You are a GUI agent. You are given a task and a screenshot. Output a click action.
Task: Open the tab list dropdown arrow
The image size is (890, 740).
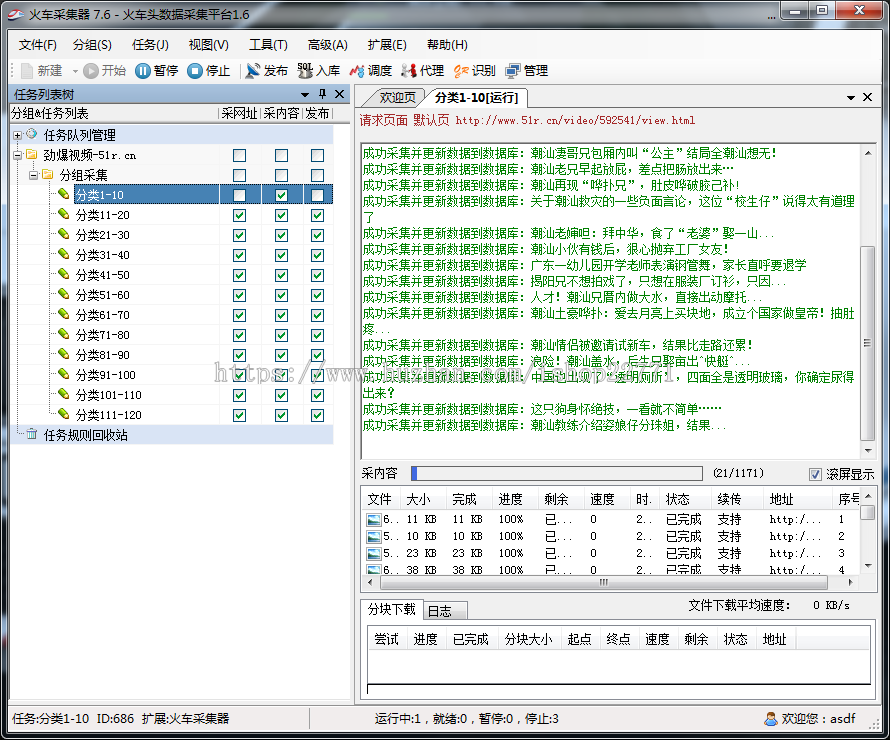click(851, 98)
